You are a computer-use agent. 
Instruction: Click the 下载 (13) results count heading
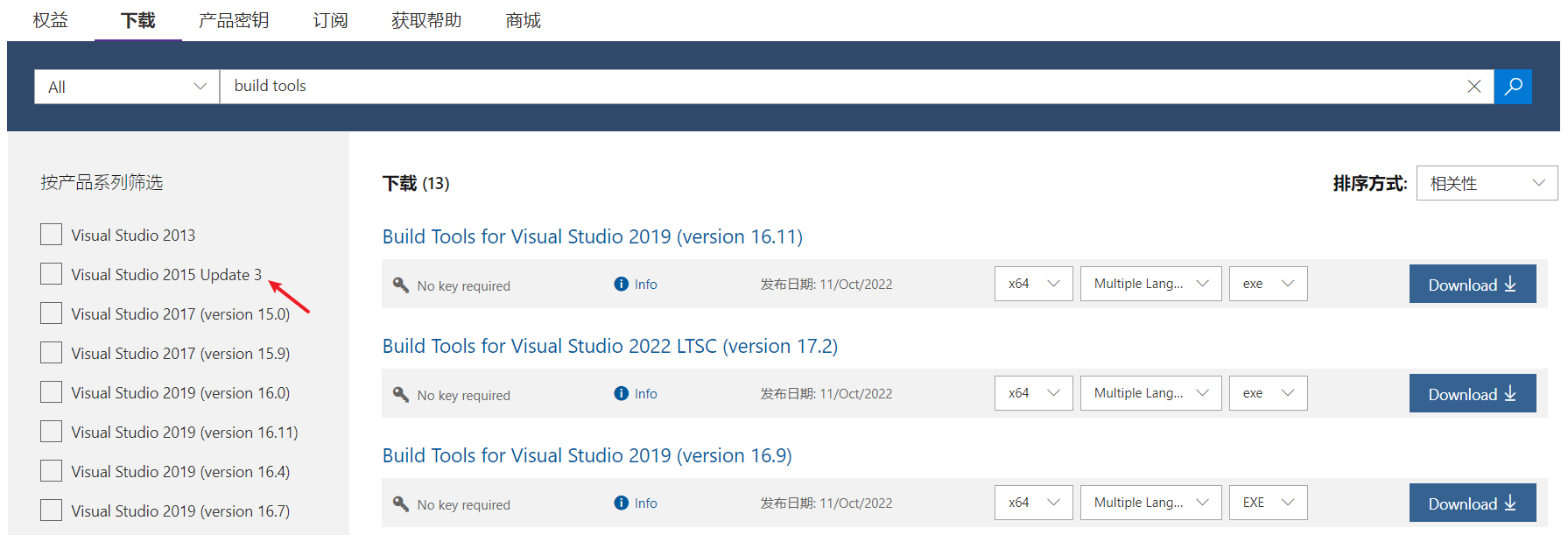click(416, 183)
